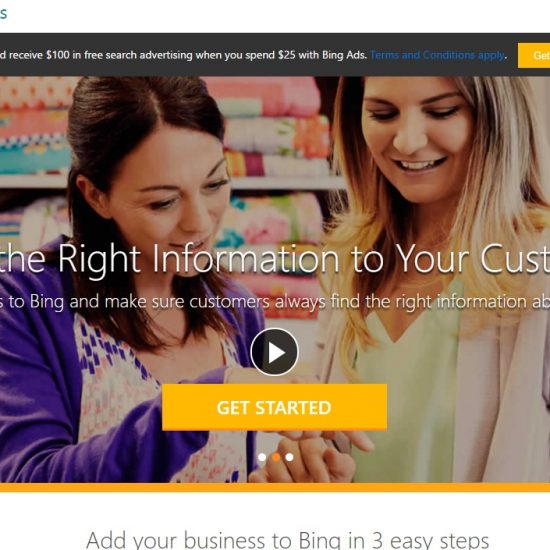Click the yellow Get button in promo bar
Image resolution: width=550 pixels, height=550 pixels.
534,55
